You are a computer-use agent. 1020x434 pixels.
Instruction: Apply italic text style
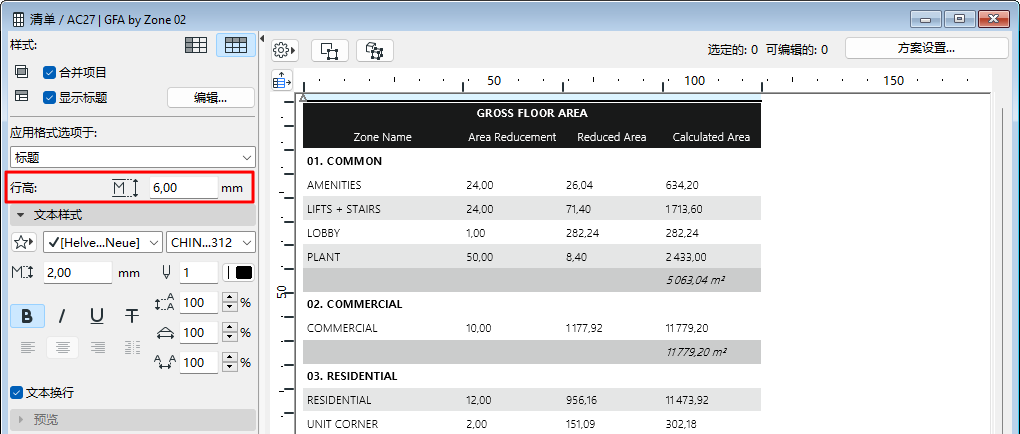pos(62,316)
